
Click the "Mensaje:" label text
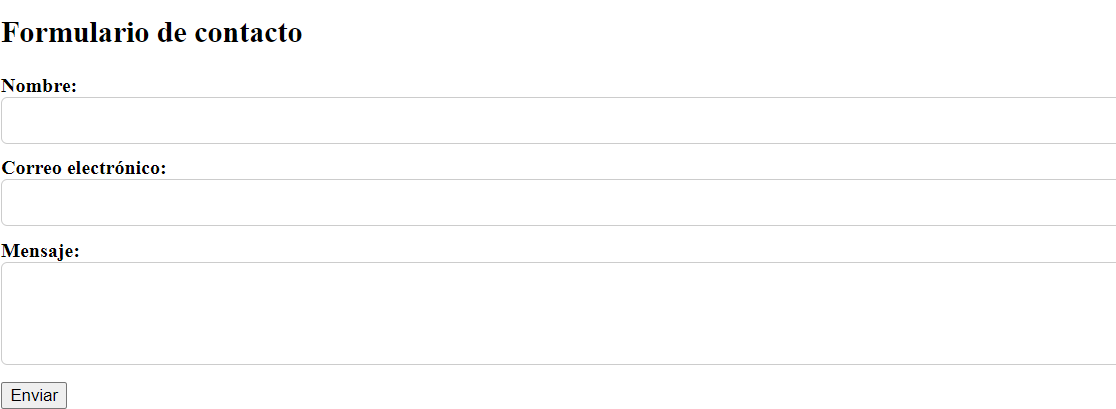pos(41,251)
